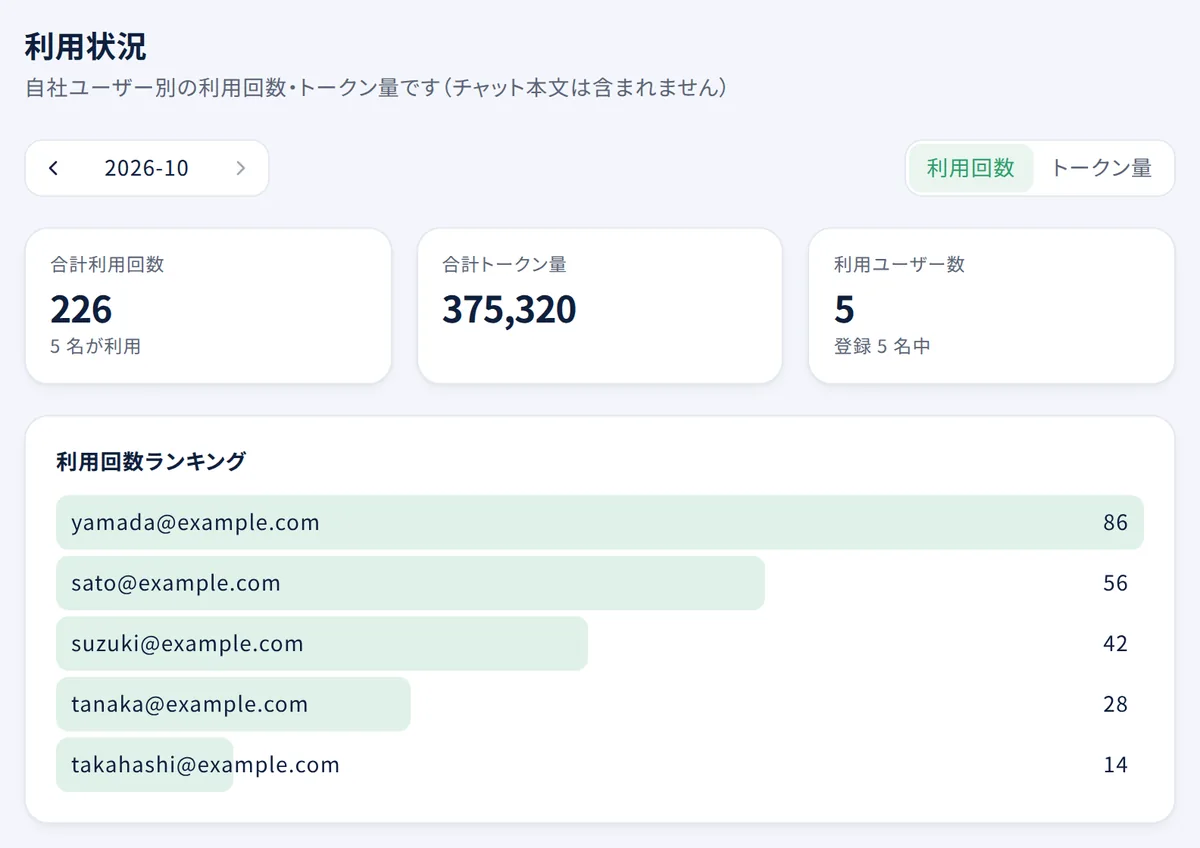1200x848 pixels.
Task: Click the count 42 for suzuki
Action: (1115, 644)
